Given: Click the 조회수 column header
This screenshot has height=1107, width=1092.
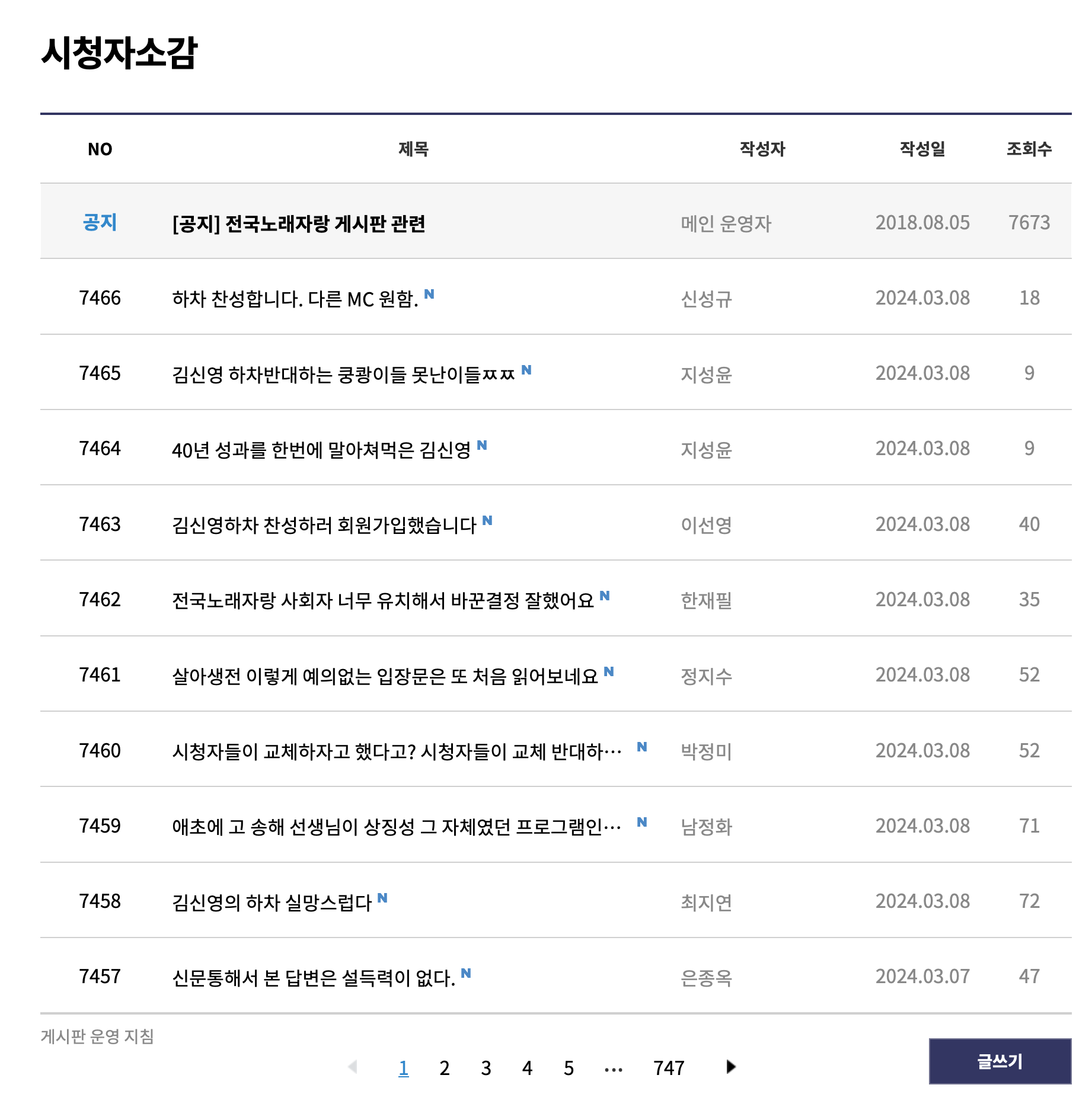Looking at the screenshot, I should [x=1029, y=149].
